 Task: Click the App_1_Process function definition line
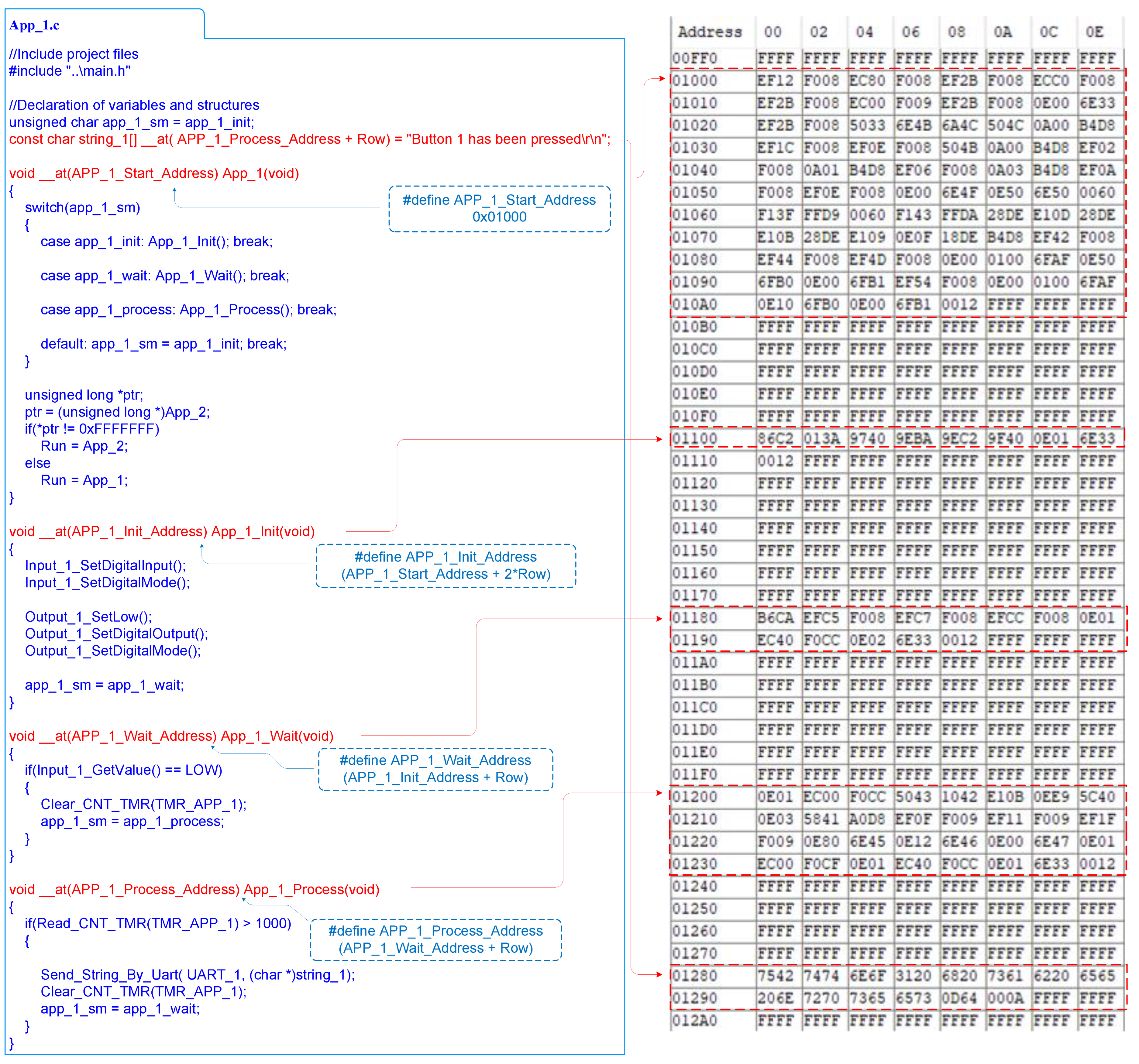click(194, 889)
